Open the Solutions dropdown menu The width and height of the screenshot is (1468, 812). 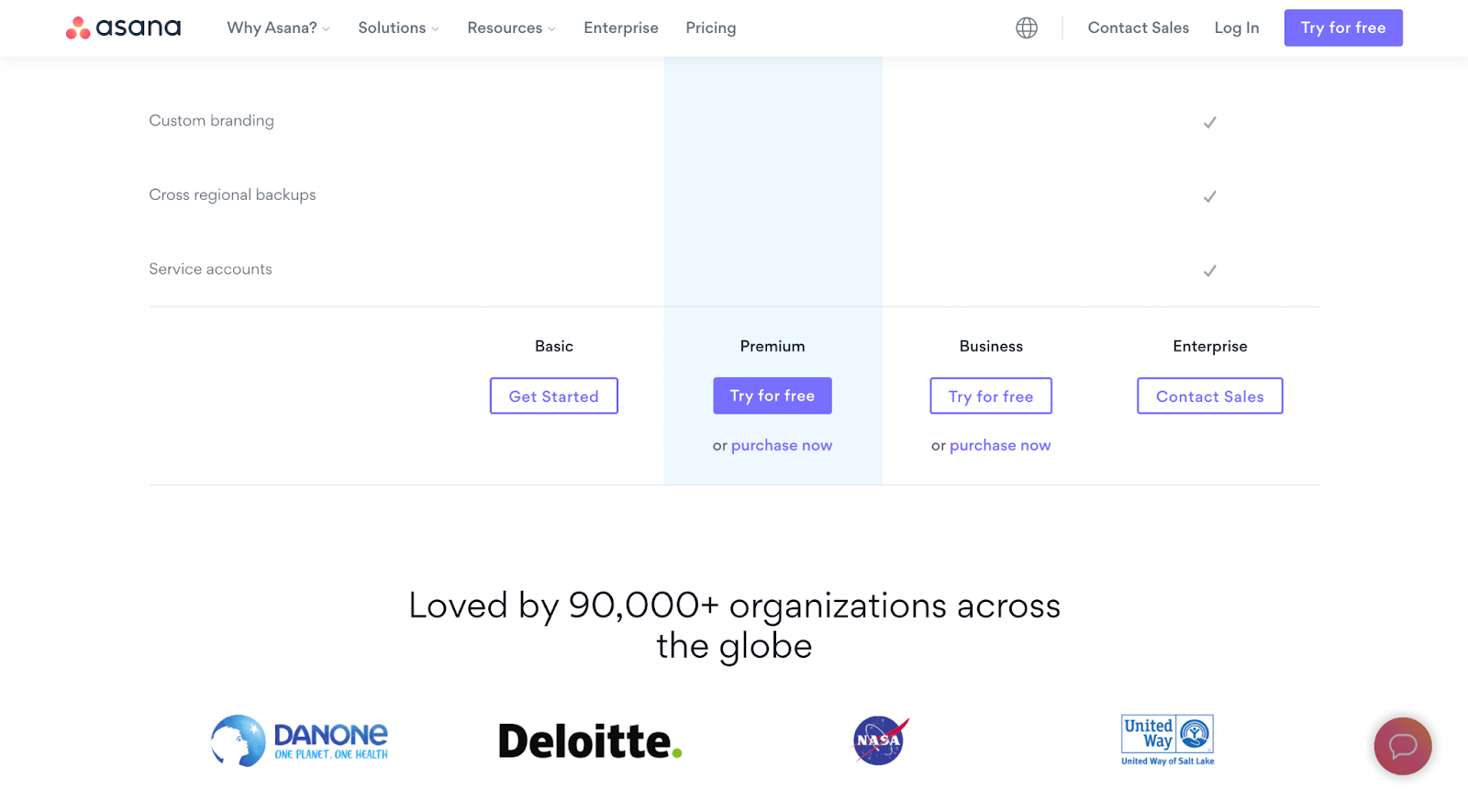pyautogui.click(x=397, y=28)
